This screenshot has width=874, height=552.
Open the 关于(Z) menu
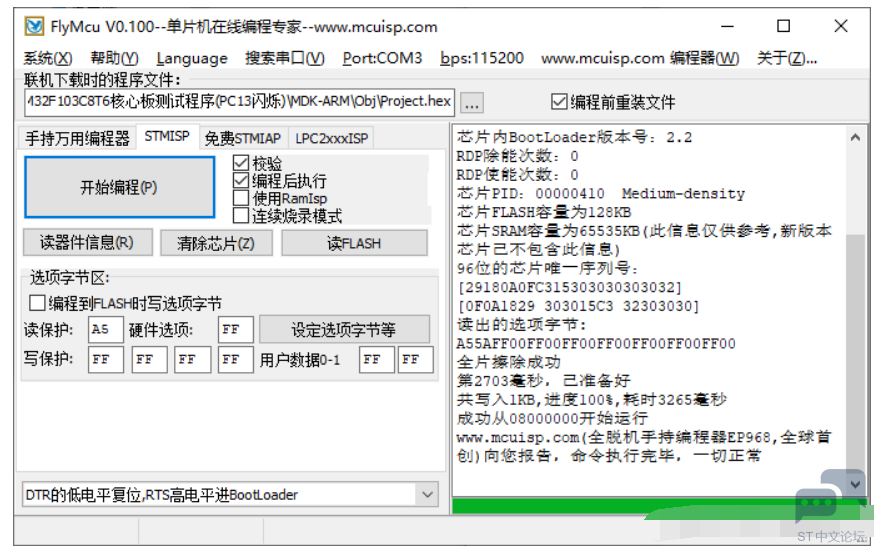[786, 58]
